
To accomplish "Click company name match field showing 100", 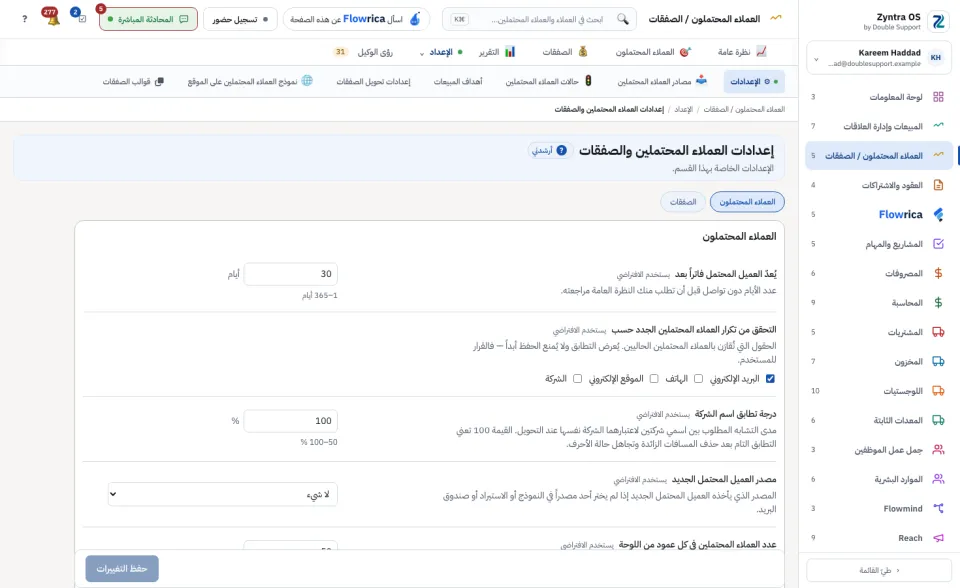I will point(291,421).
